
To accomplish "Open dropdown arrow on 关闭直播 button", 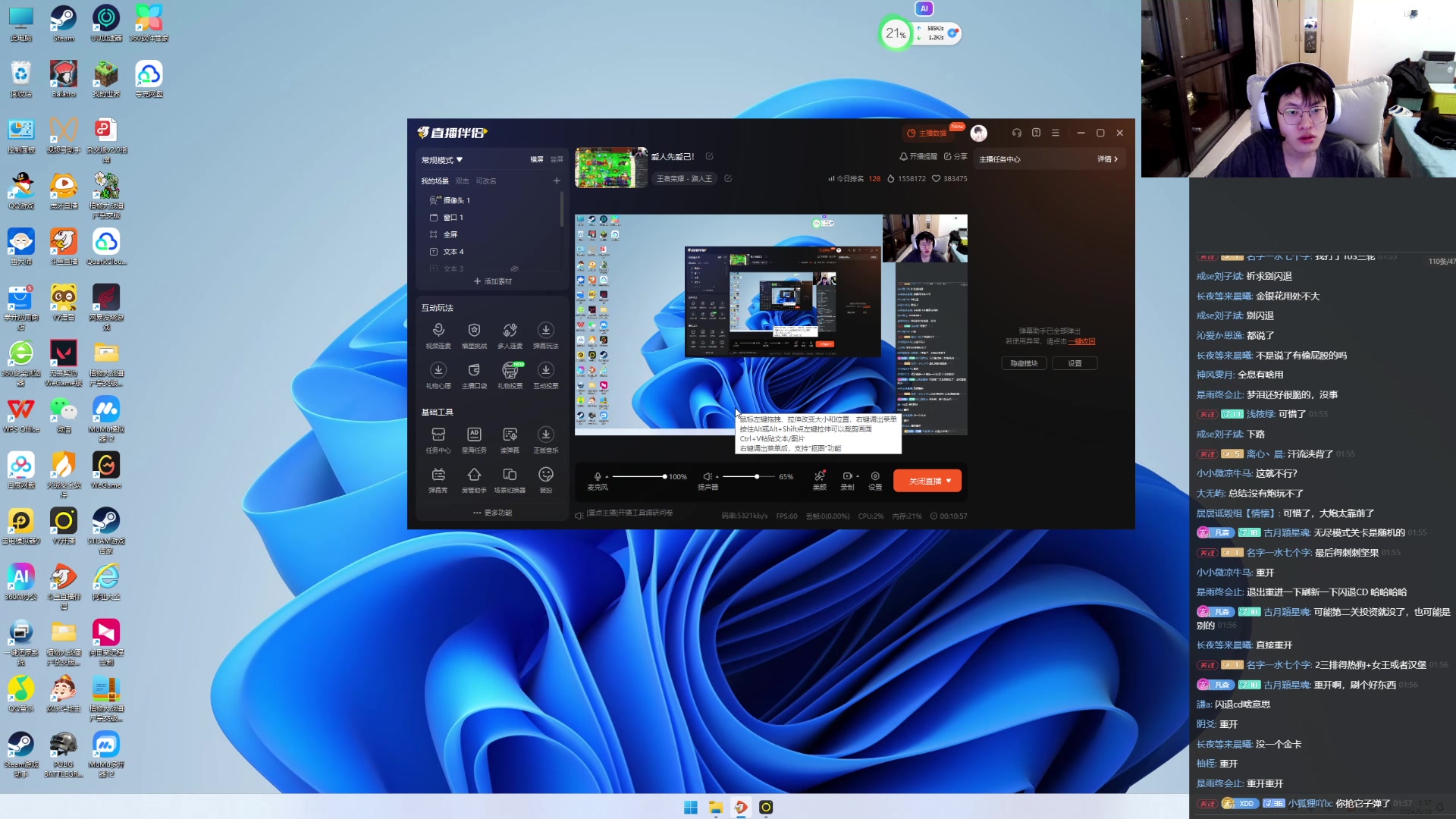I will pos(949,481).
